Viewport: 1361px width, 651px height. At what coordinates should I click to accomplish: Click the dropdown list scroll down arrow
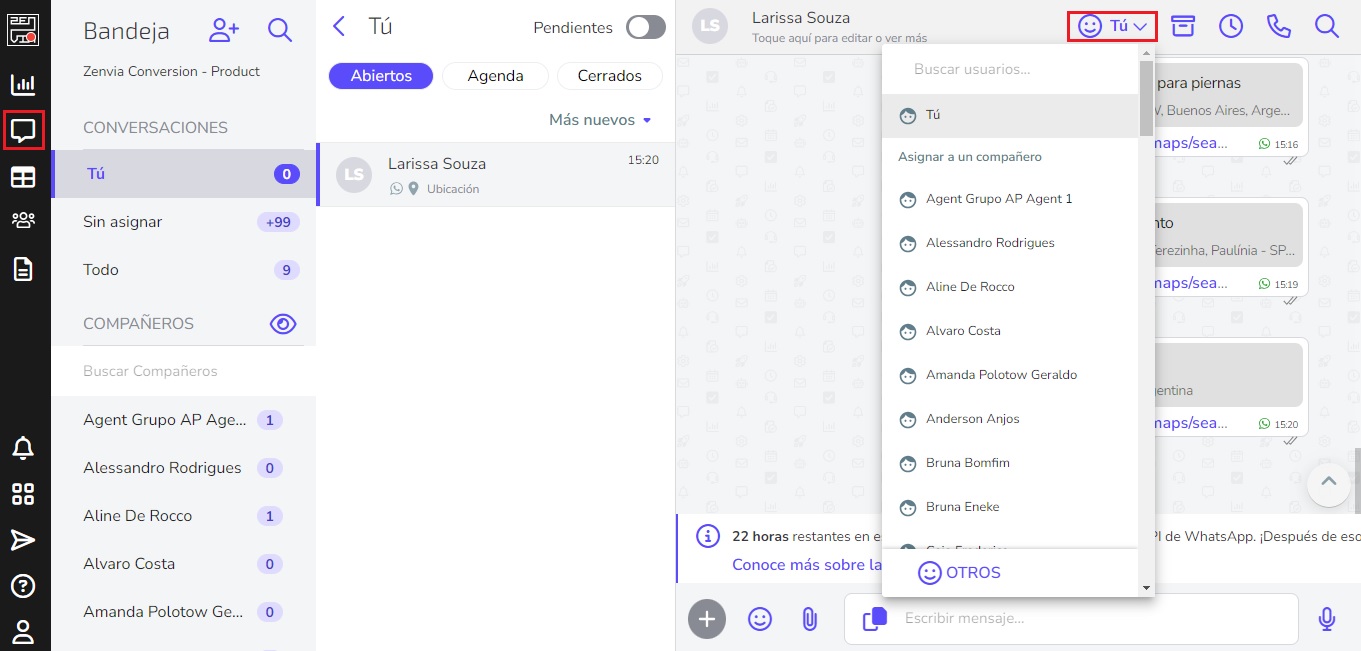pos(1146,587)
